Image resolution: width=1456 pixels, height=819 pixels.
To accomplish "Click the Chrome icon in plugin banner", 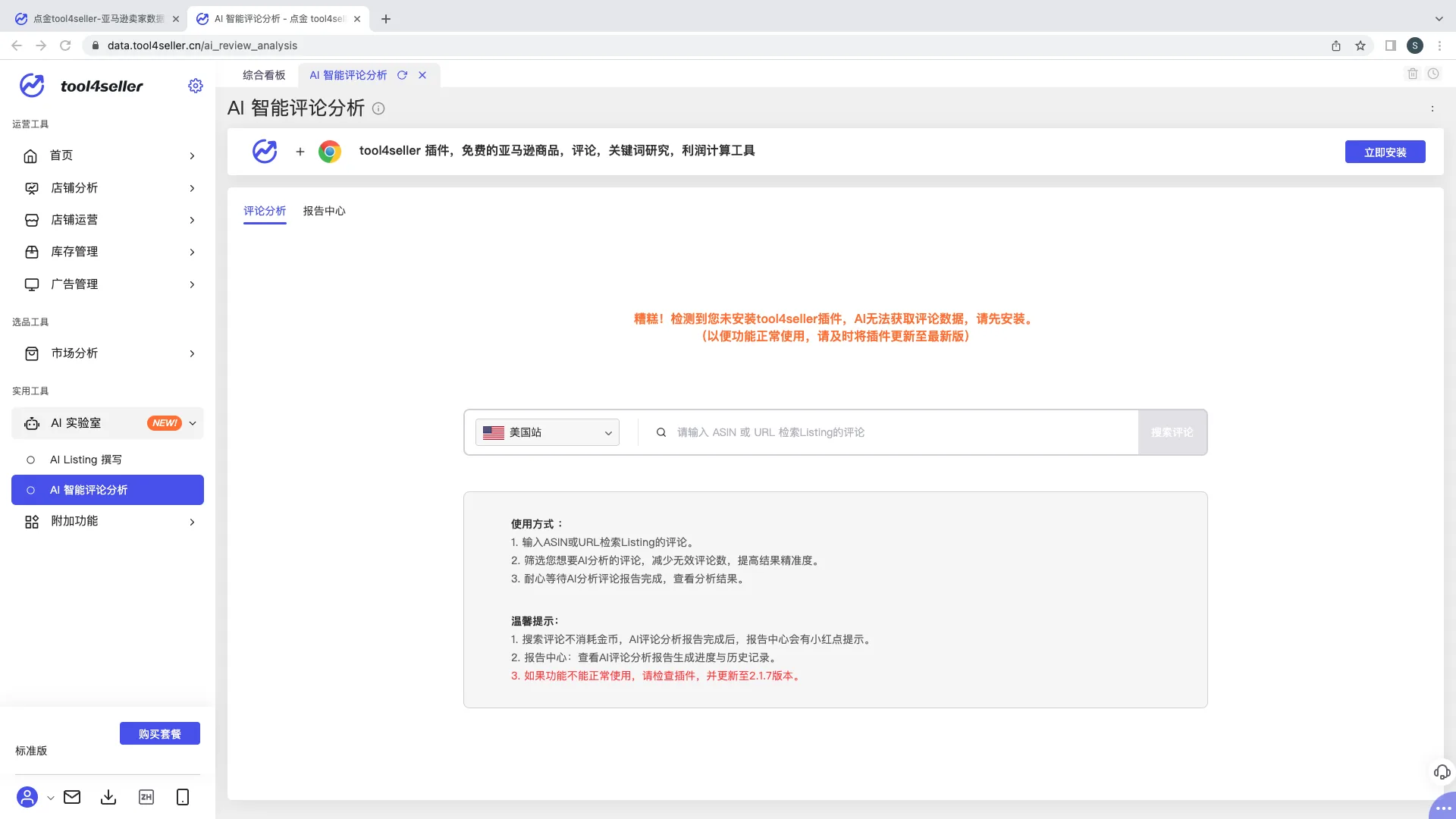I will pyautogui.click(x=330, y=152).
